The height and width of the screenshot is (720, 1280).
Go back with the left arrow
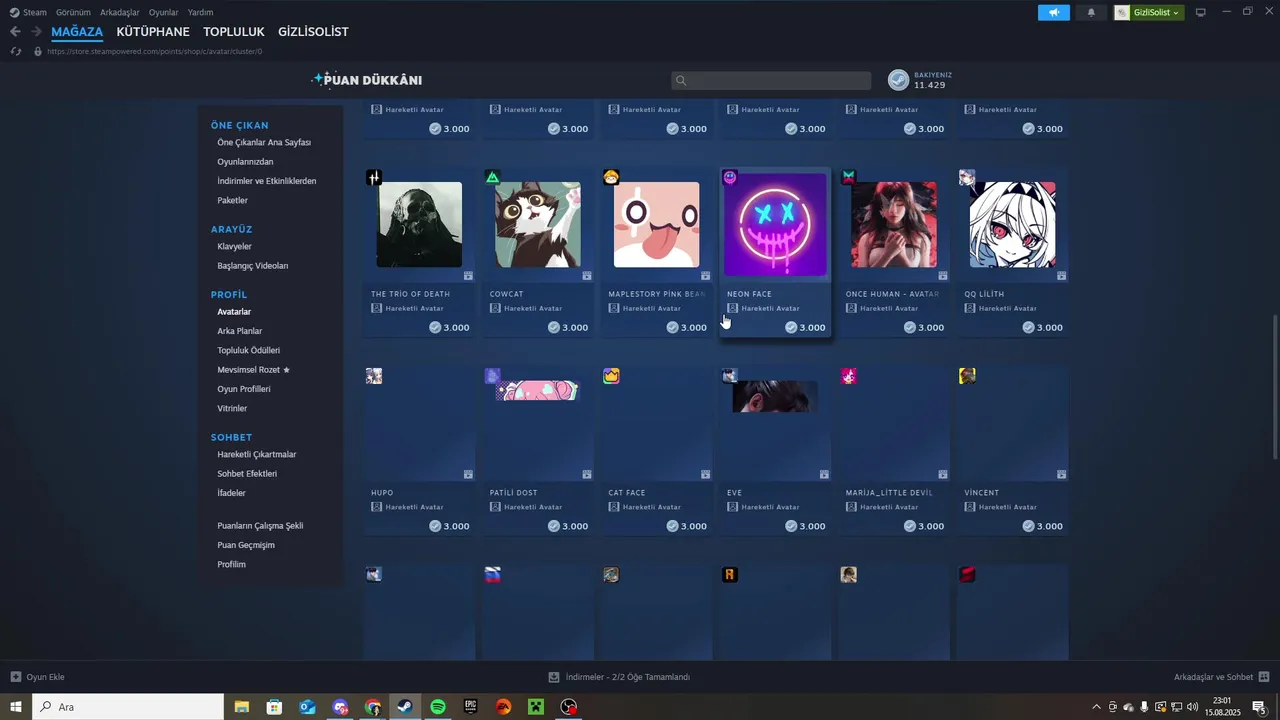click(x=15, y=32)
